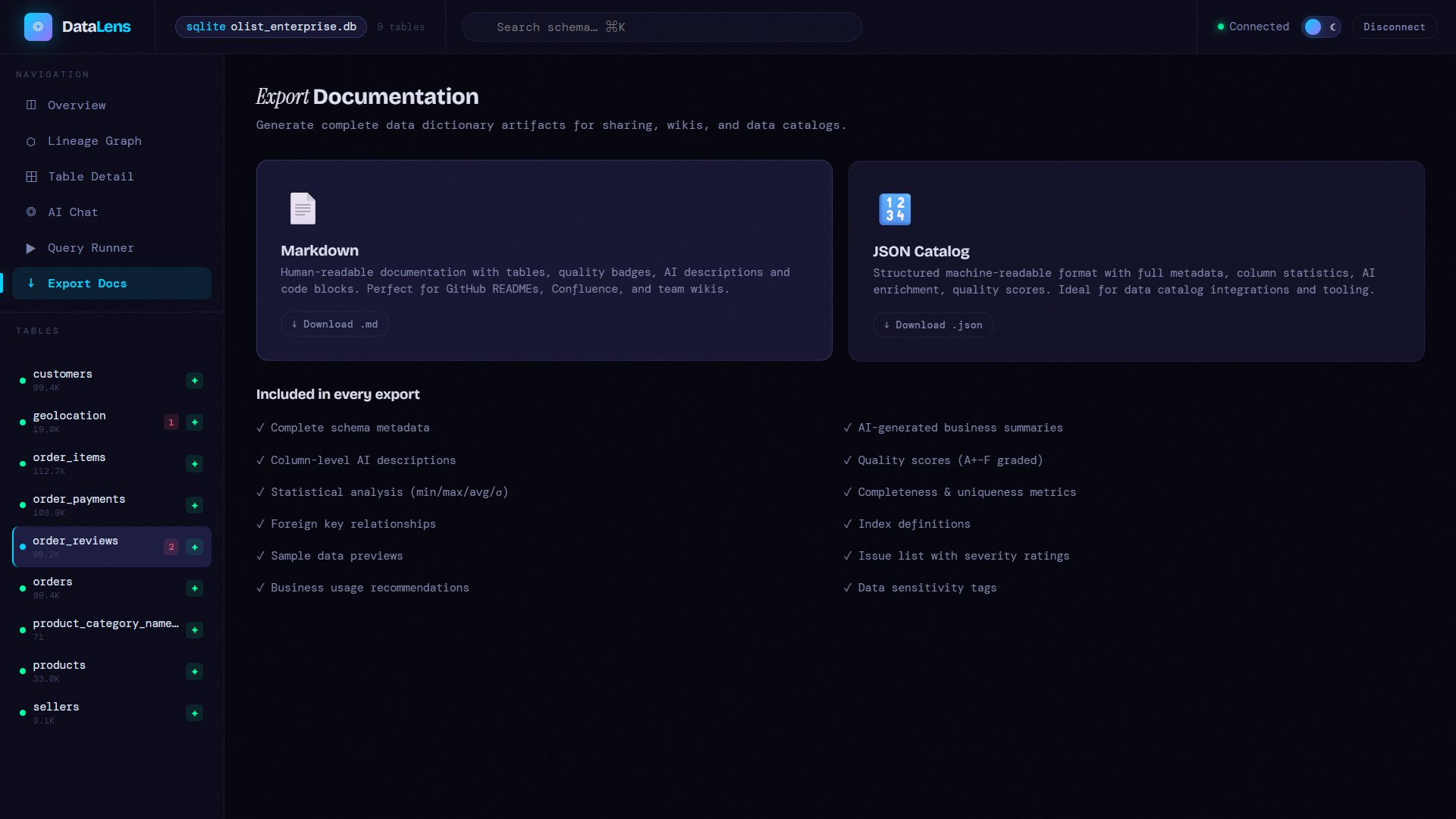The height and width of the screenshot is (819, 1456).
Task: Select the Markdown export card title
Action: (319, 251)
